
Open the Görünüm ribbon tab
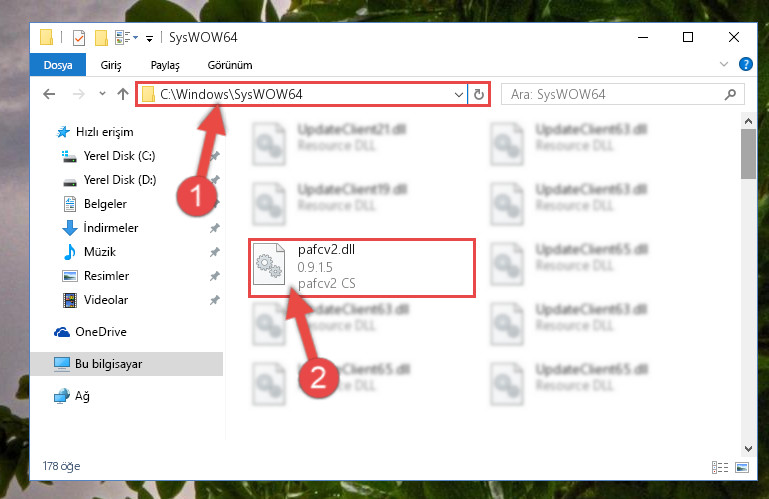click(x=230, y=65)
